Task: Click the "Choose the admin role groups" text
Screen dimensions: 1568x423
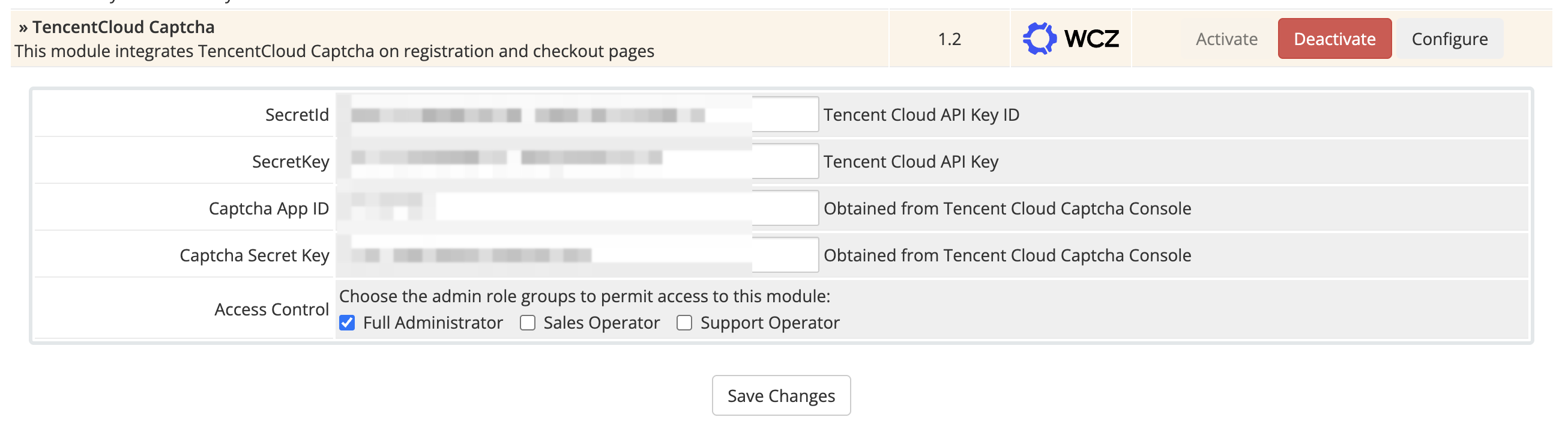Action: tap(584, 296)
